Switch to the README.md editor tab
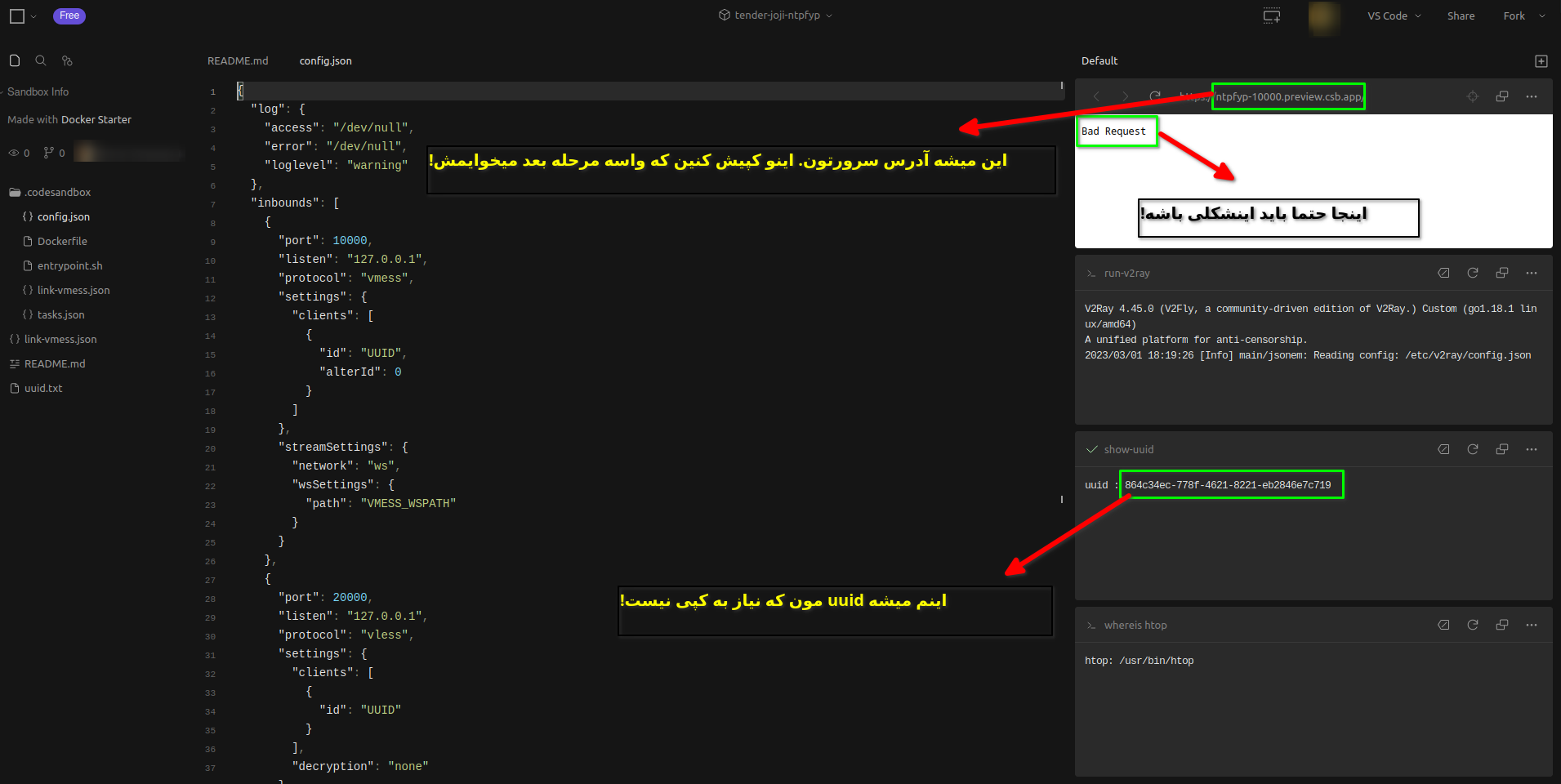The height and width of the screenshot is (784, 1561). click(238, 61)
